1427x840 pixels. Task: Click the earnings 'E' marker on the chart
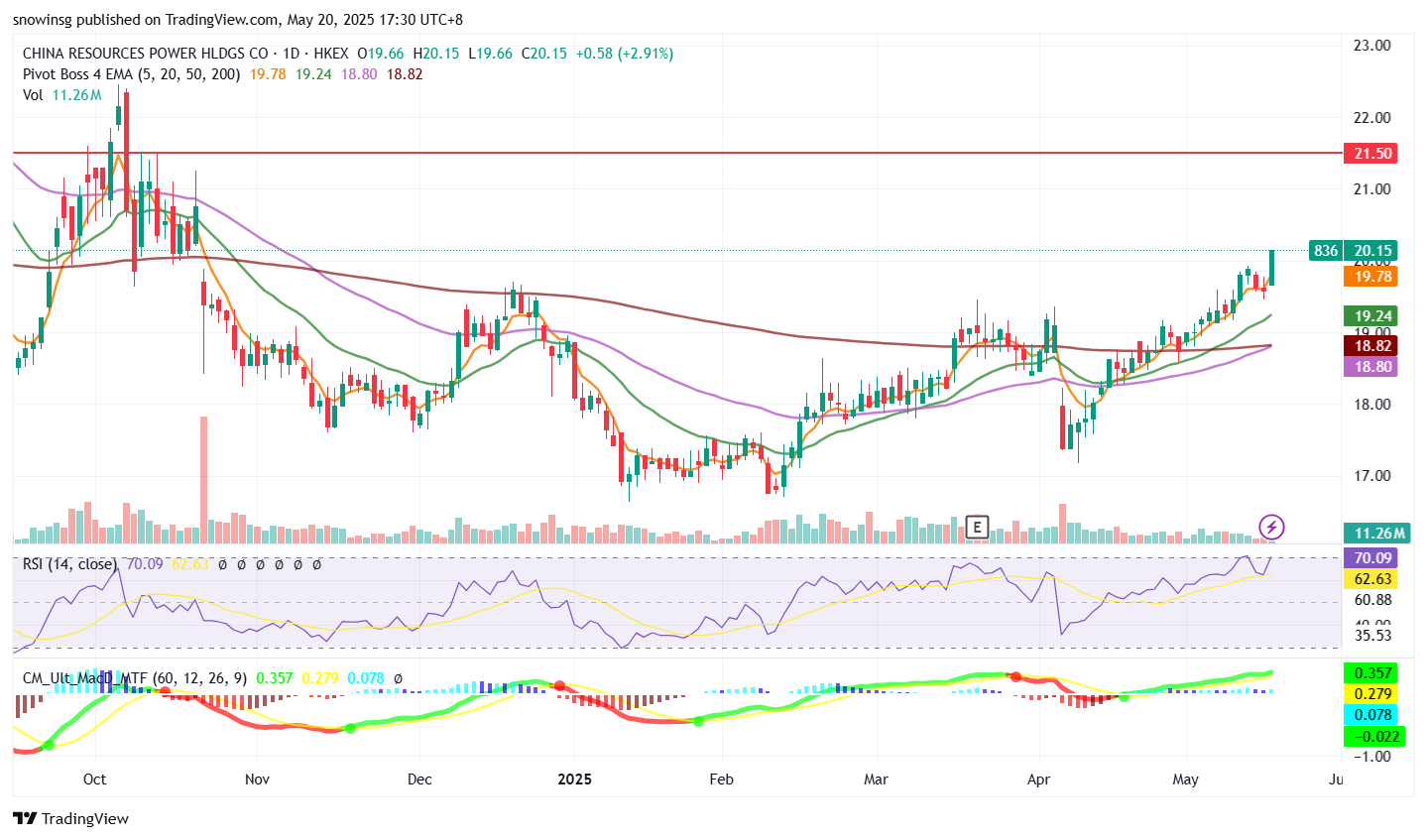(x=977, y=527)
